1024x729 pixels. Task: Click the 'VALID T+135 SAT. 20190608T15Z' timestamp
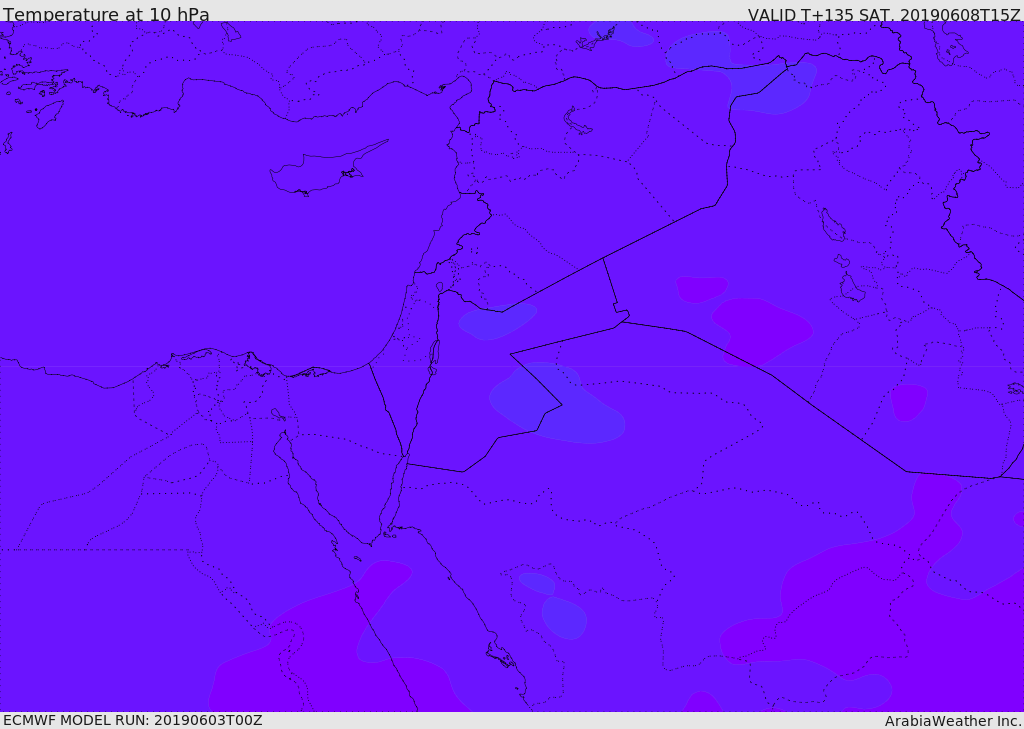click(884, 15)
